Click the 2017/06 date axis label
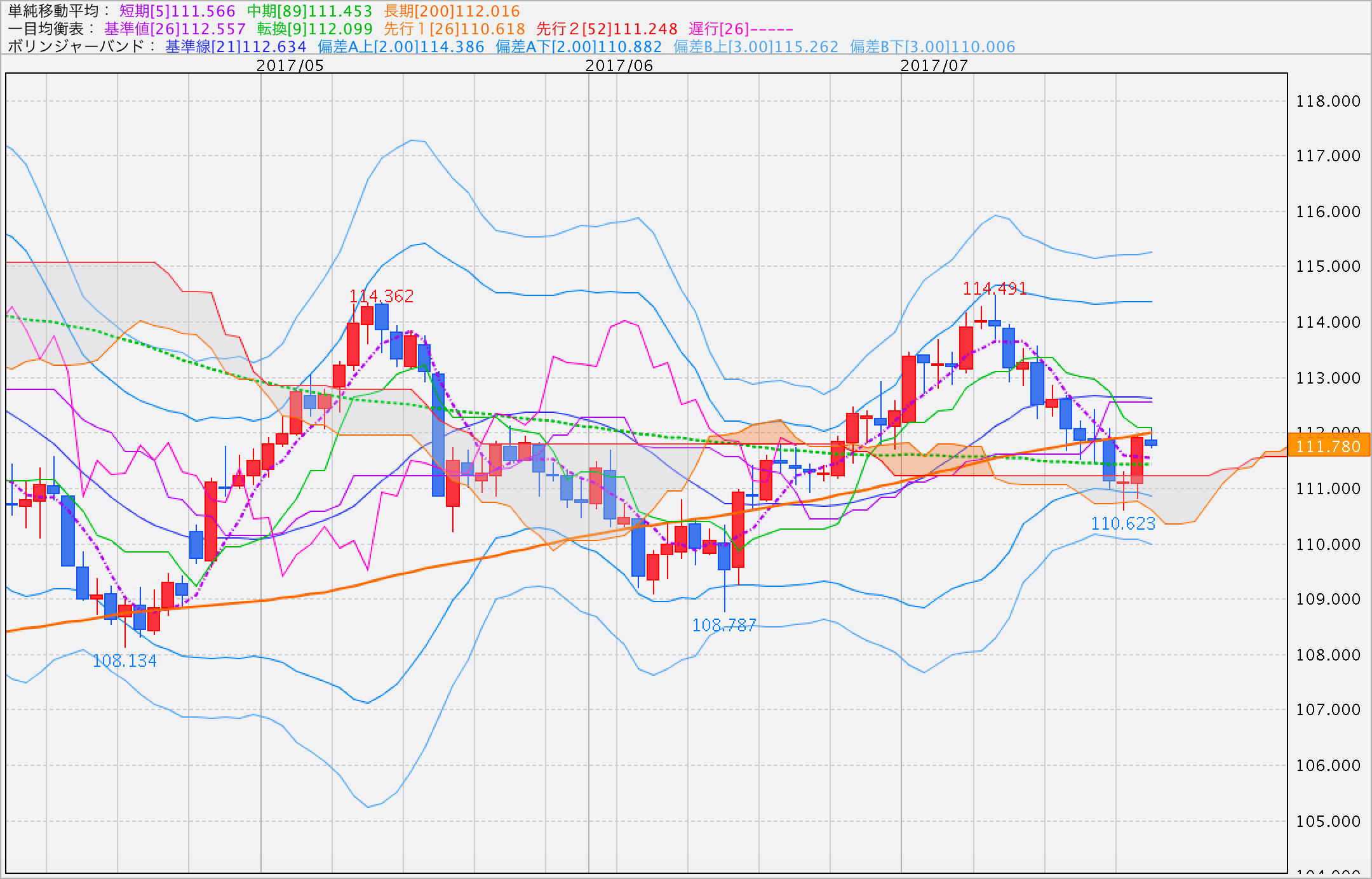 pos(619,65)
